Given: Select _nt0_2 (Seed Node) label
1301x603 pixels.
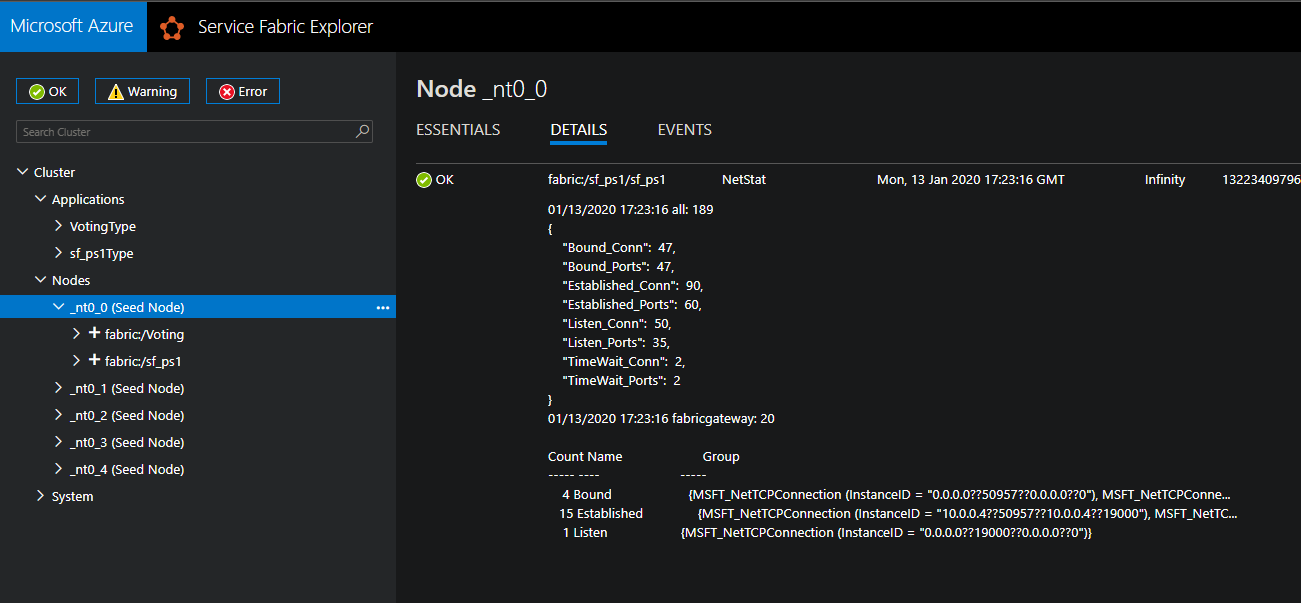Looking at the screenshot, I should point(127,415).
